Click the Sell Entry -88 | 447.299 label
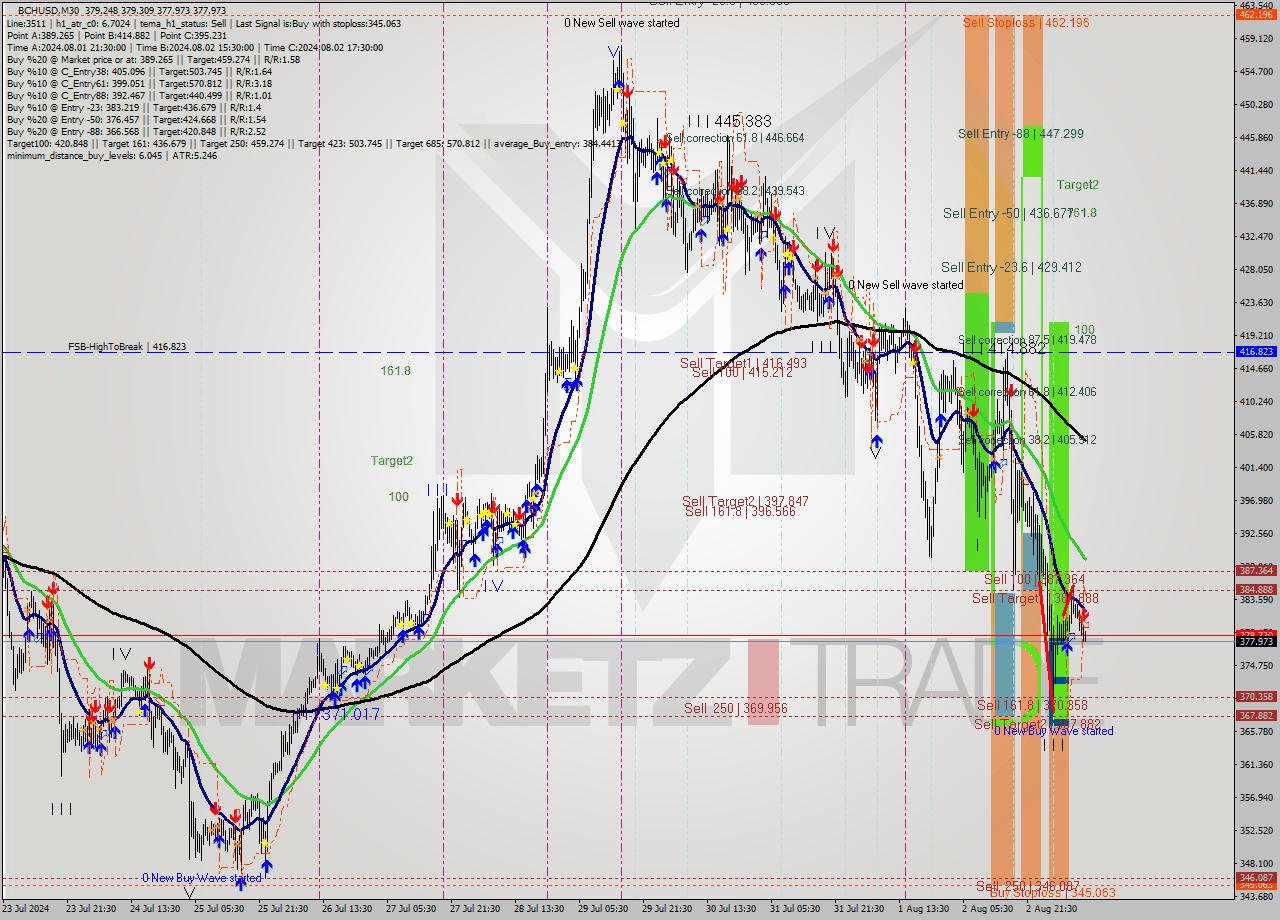This screenshot has width=1280, height=920. coord(1020,133)
